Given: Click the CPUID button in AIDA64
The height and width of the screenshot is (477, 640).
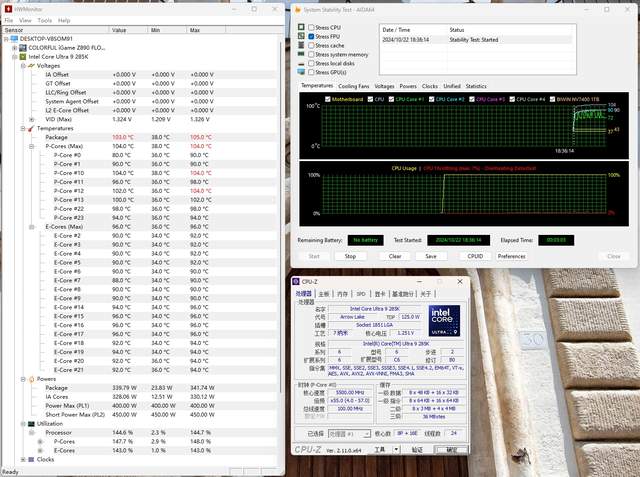Looking at the screenshot, I should 475,256.
